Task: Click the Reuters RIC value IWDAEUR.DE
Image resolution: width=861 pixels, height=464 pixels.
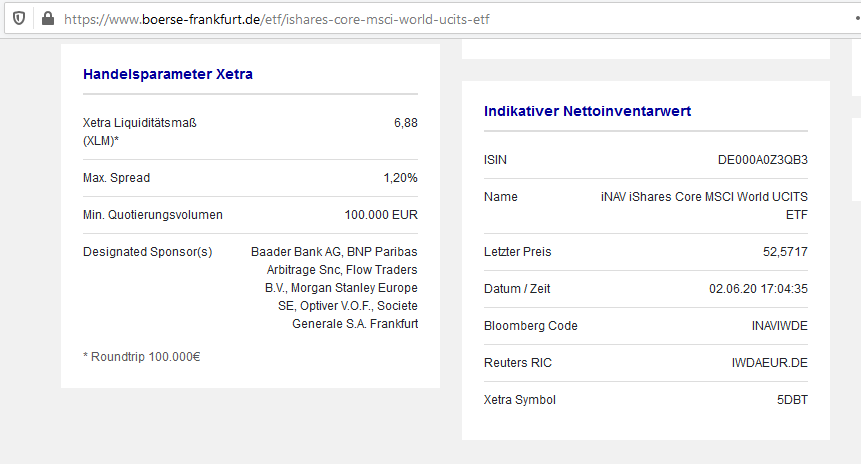Action: coord(769,363)
